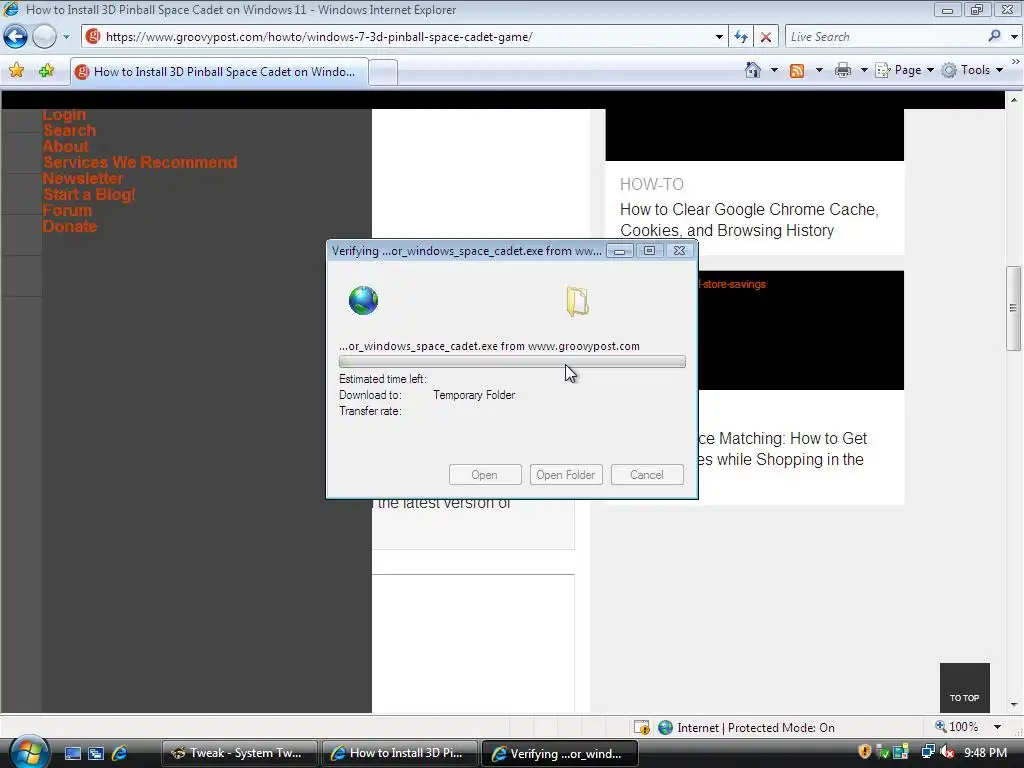Open the Login link in sidebar

click(64, 115)
